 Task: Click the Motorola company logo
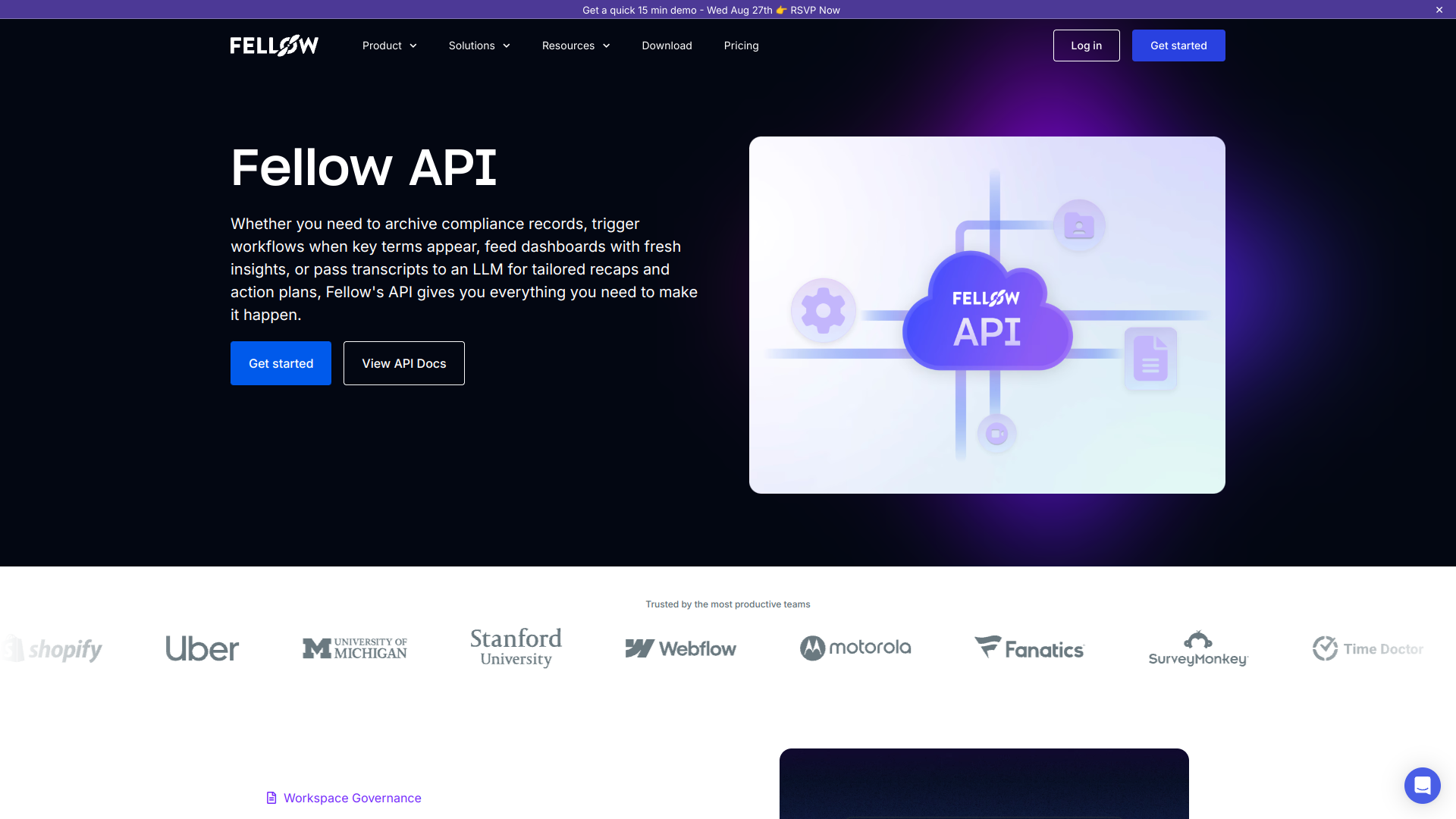[x=855, y=648]
